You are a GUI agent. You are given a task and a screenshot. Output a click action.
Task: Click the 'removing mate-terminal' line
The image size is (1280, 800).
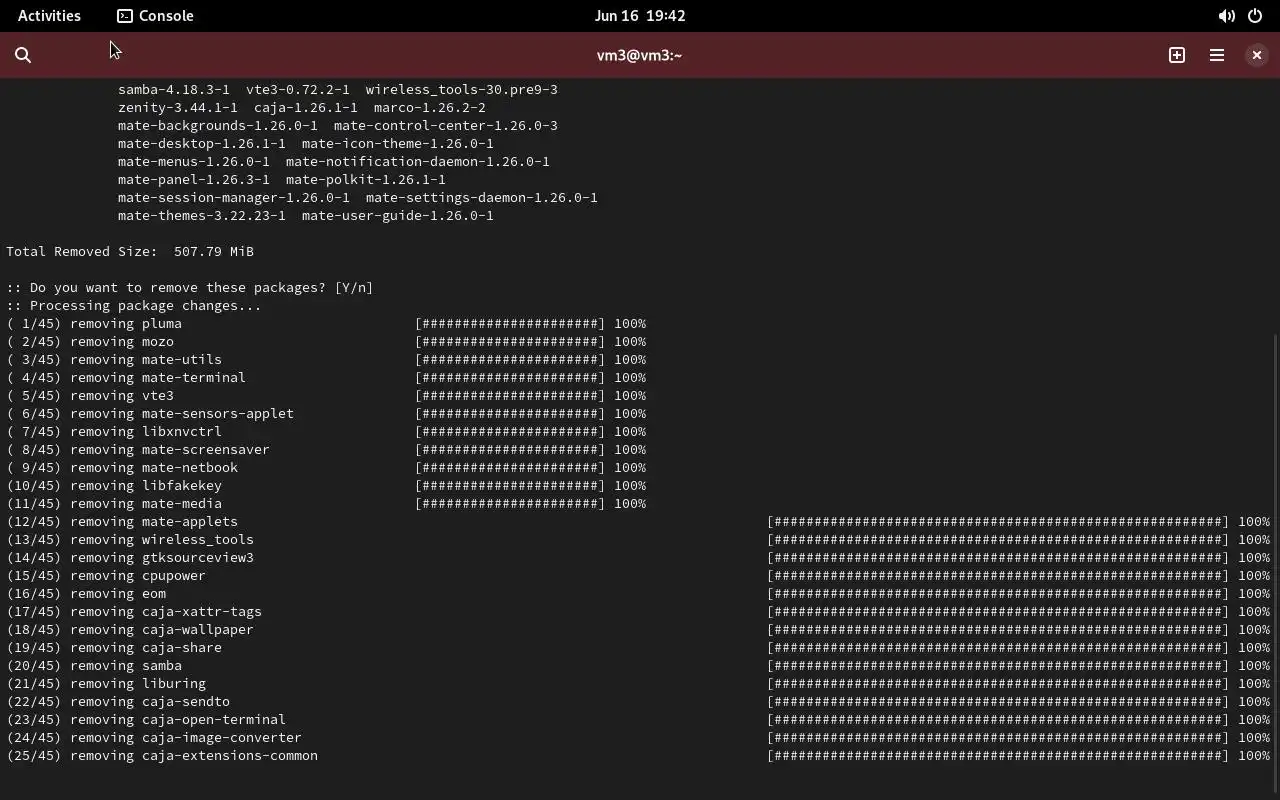coord(326,378)
